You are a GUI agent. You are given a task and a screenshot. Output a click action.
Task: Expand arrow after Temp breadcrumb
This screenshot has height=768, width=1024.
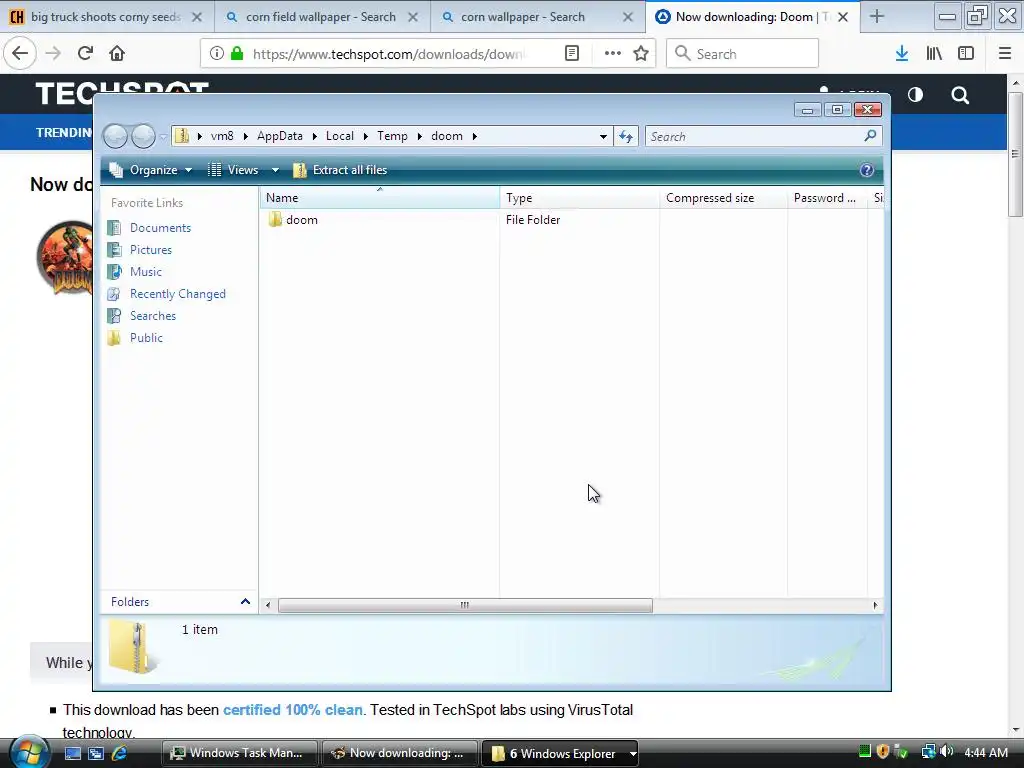pos(419,136)
